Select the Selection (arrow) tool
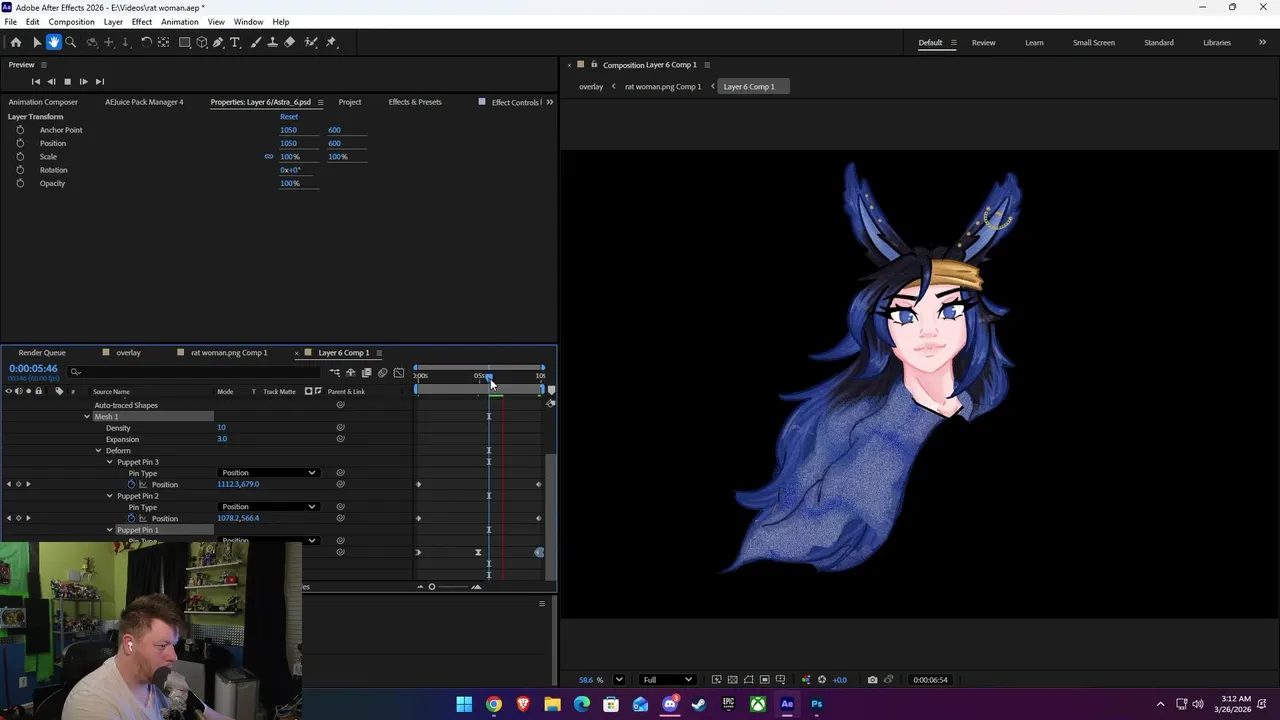1280x720 pixels. pos(37,42)
